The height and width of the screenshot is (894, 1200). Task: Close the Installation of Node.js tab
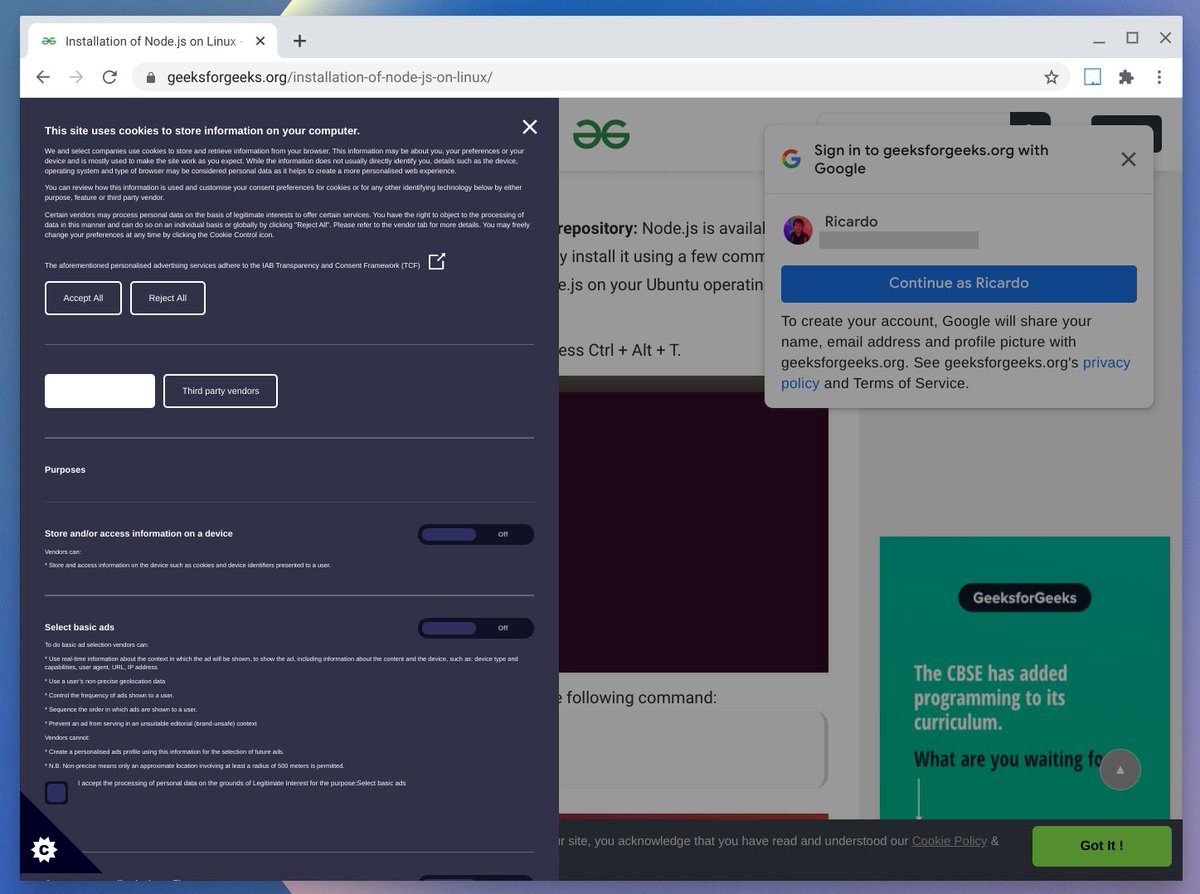[x=261, y=42]
